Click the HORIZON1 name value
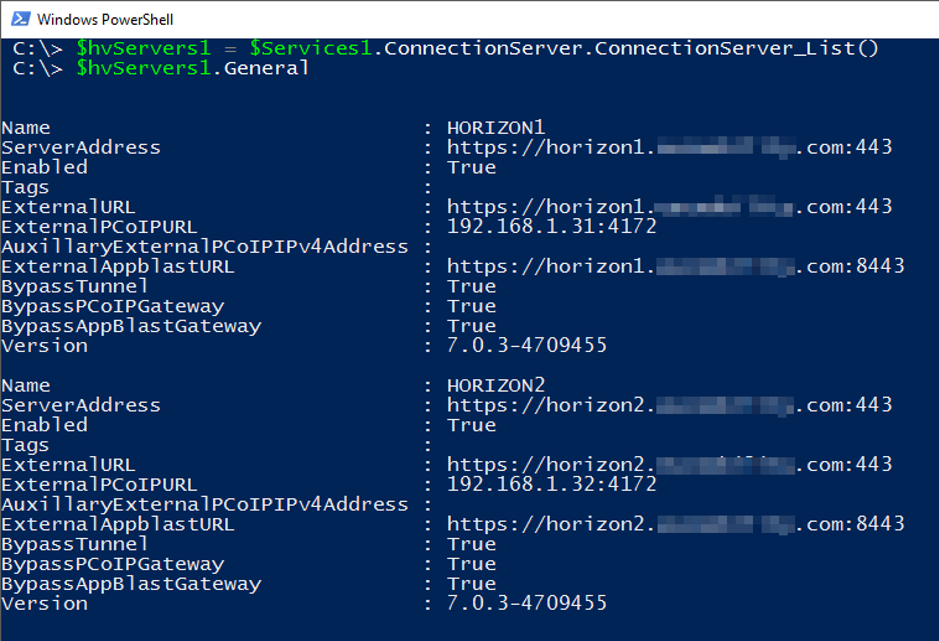This screenshot has height=641, width=939. [x=496, y=128]
